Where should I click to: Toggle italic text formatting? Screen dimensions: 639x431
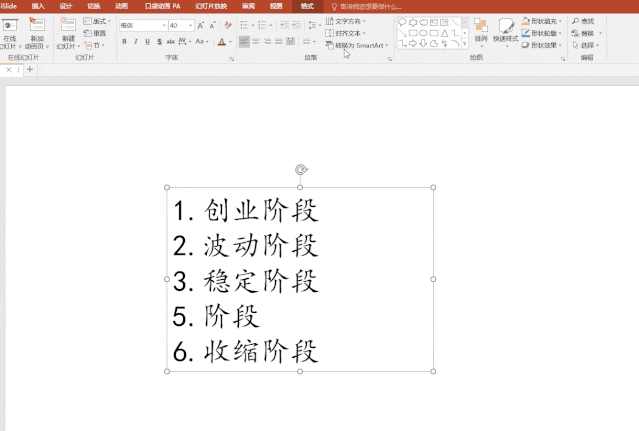coord(136,41)
